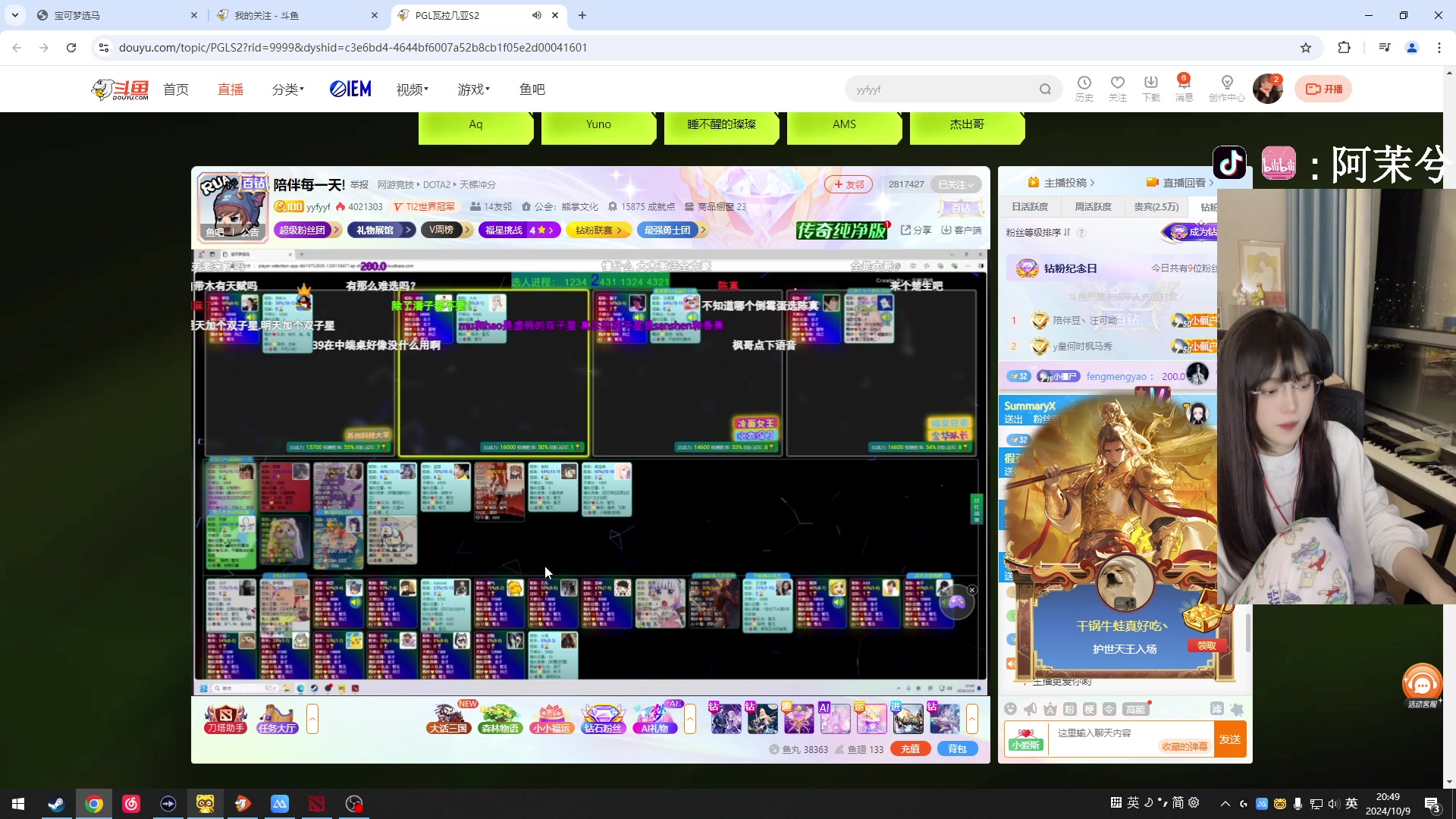Open the 刀塔助手 Dota helper icon
Viewport: 1456px width, 819px height.
[x=225, y=718]
